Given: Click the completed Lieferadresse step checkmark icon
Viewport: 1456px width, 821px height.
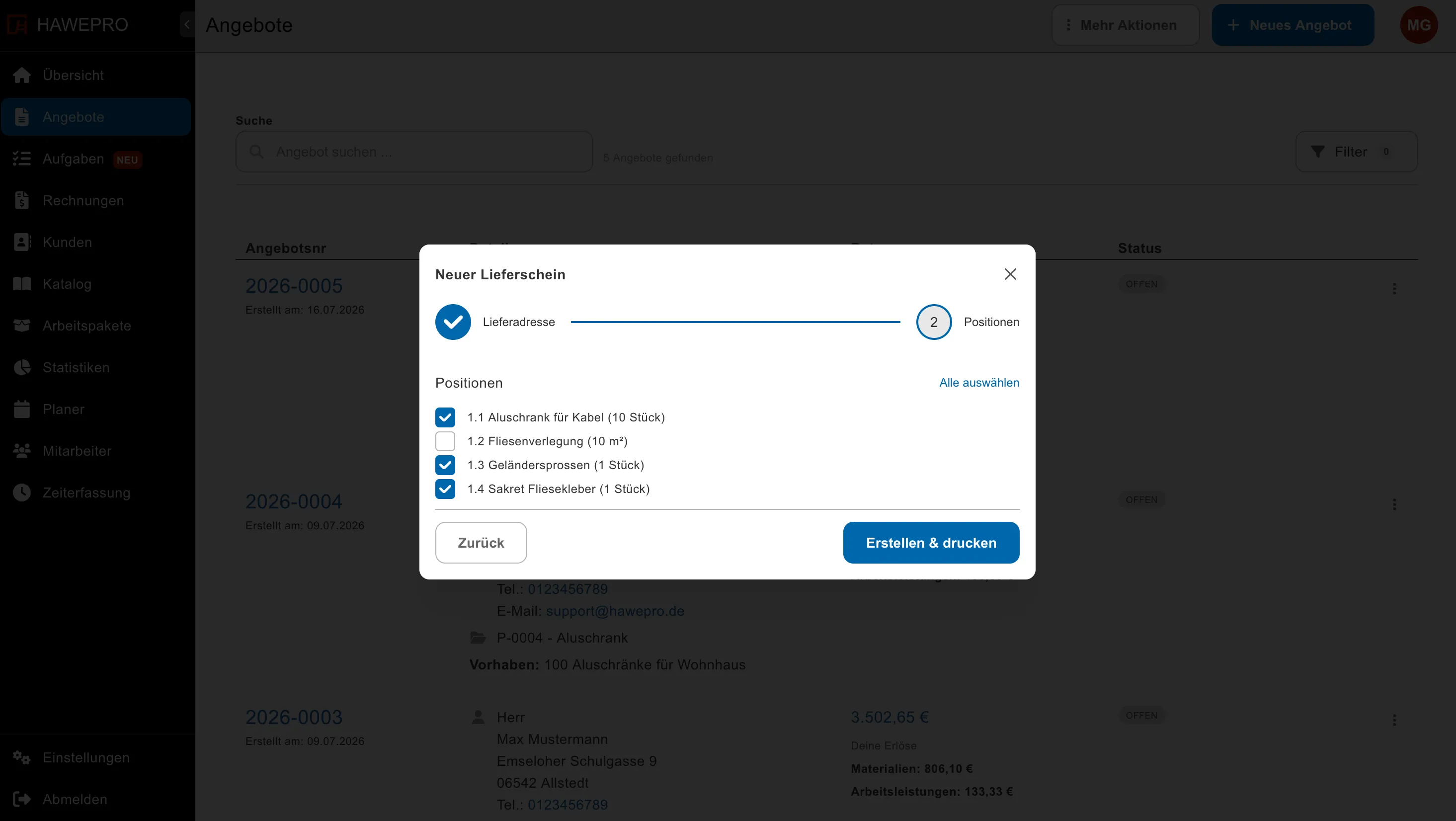Looking at the screenshot, I should (x=453, y=322).
